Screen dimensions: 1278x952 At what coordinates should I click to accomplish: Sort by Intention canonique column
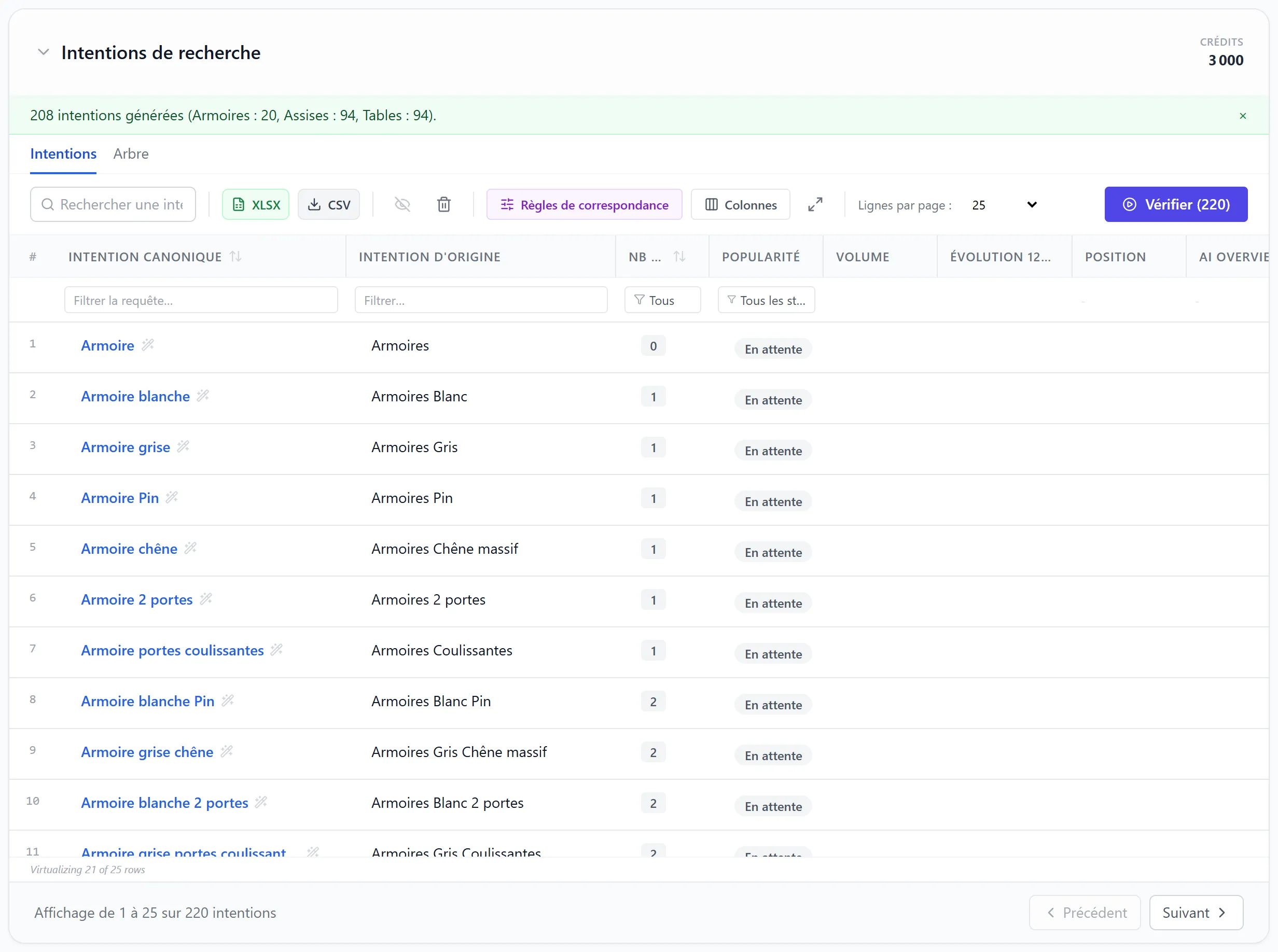[235, 257]
